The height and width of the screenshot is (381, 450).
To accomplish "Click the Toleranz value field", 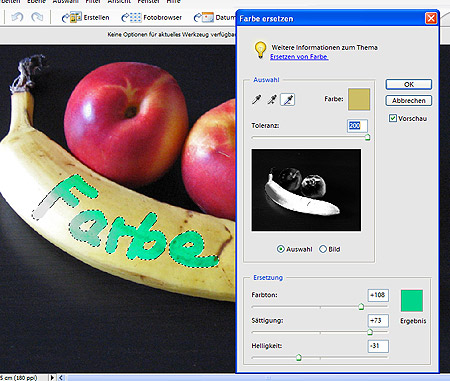I will coord(357,126).
